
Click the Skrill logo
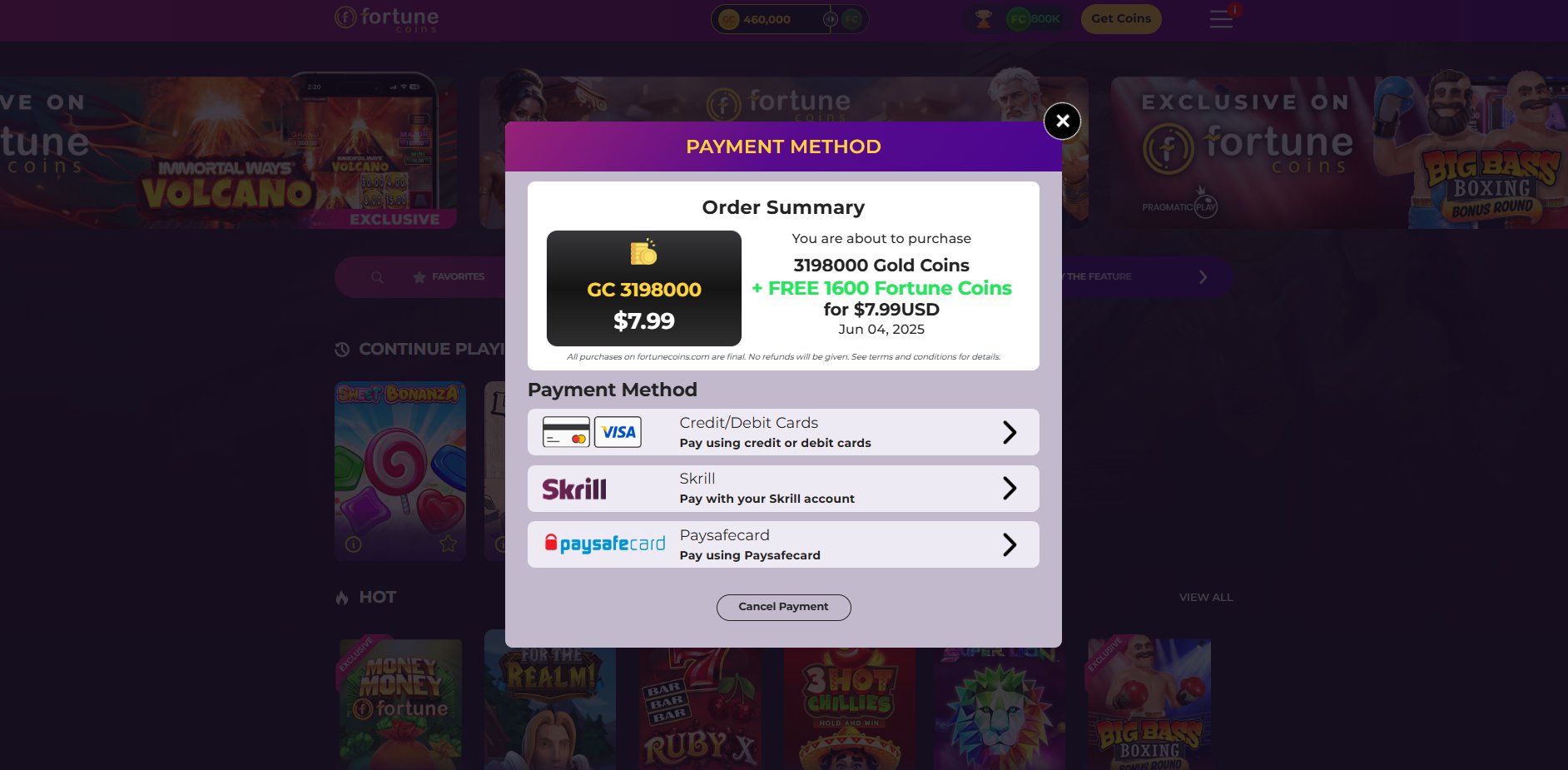[x=574, y=489]
